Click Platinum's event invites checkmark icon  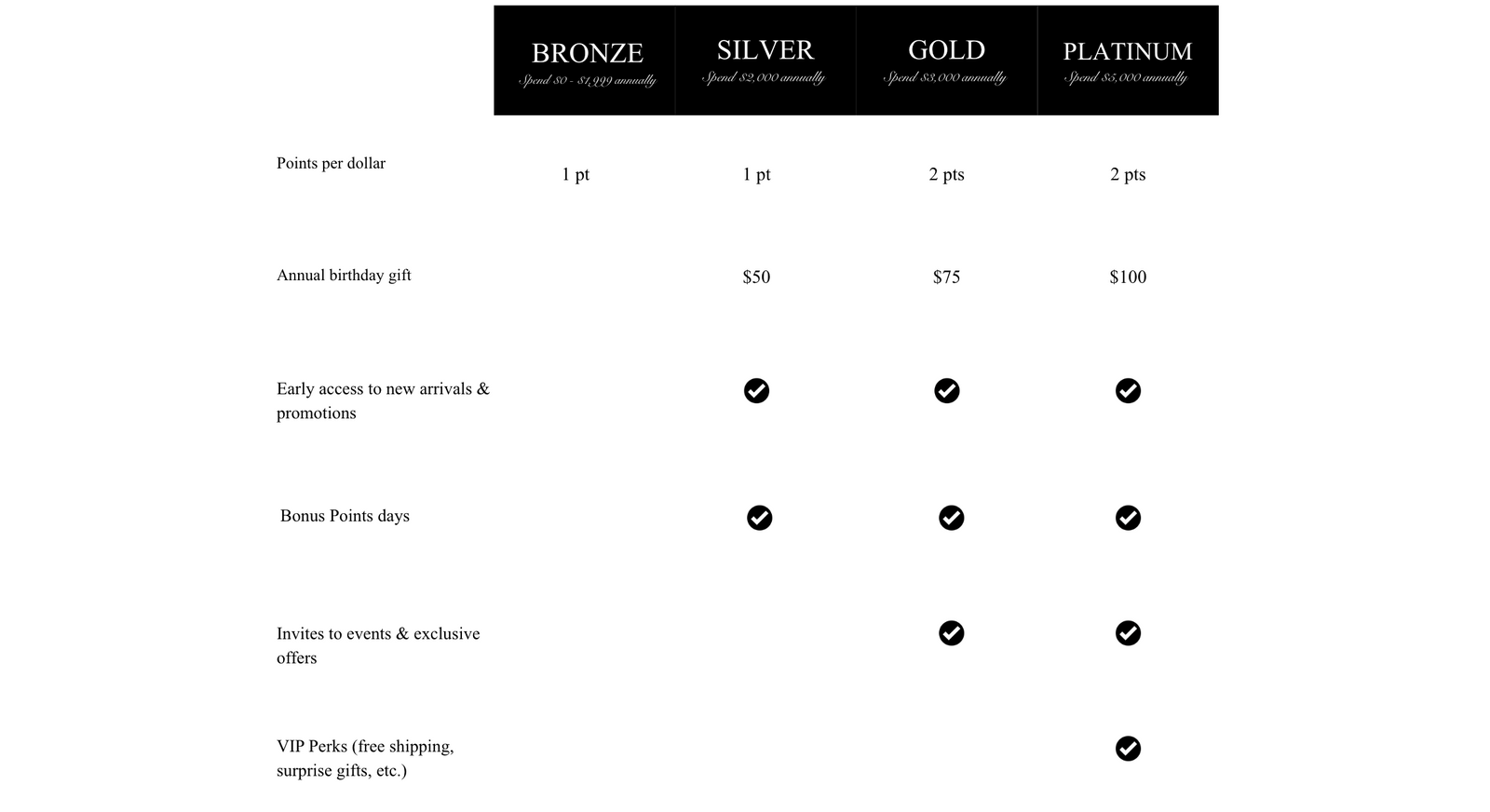pos(1128,633)
